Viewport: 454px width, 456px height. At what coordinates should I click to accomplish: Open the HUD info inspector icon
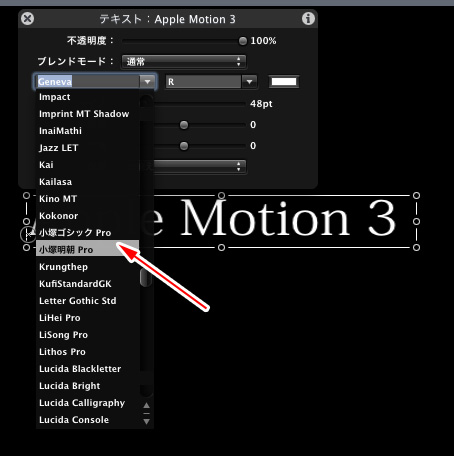pos(308,19)
